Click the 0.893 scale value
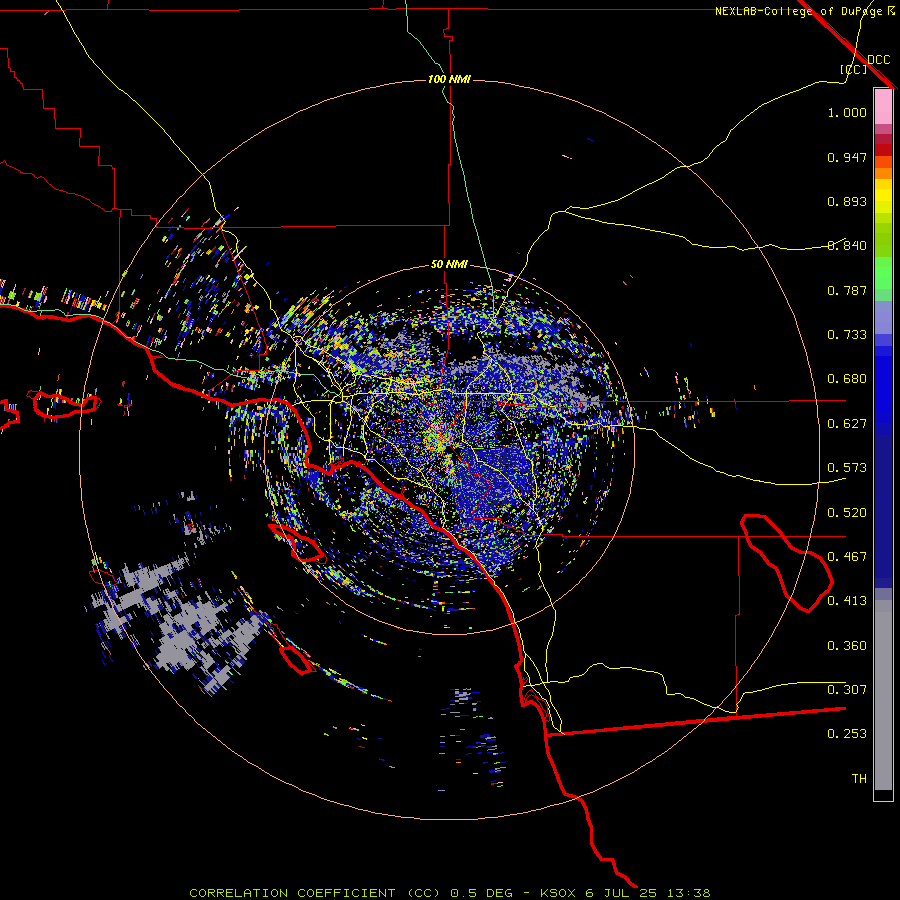 click(847, 201)
